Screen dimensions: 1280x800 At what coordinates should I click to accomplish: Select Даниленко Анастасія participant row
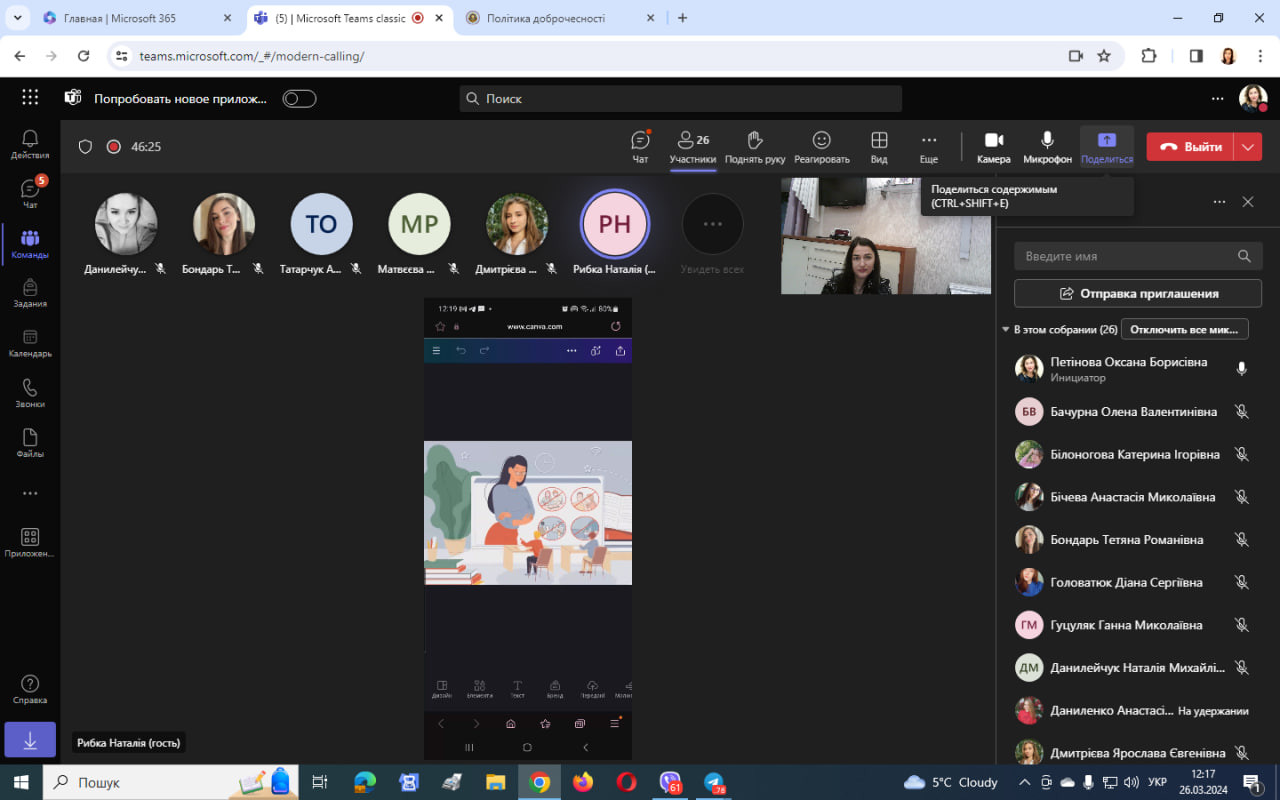click(x=1133, y=710)
